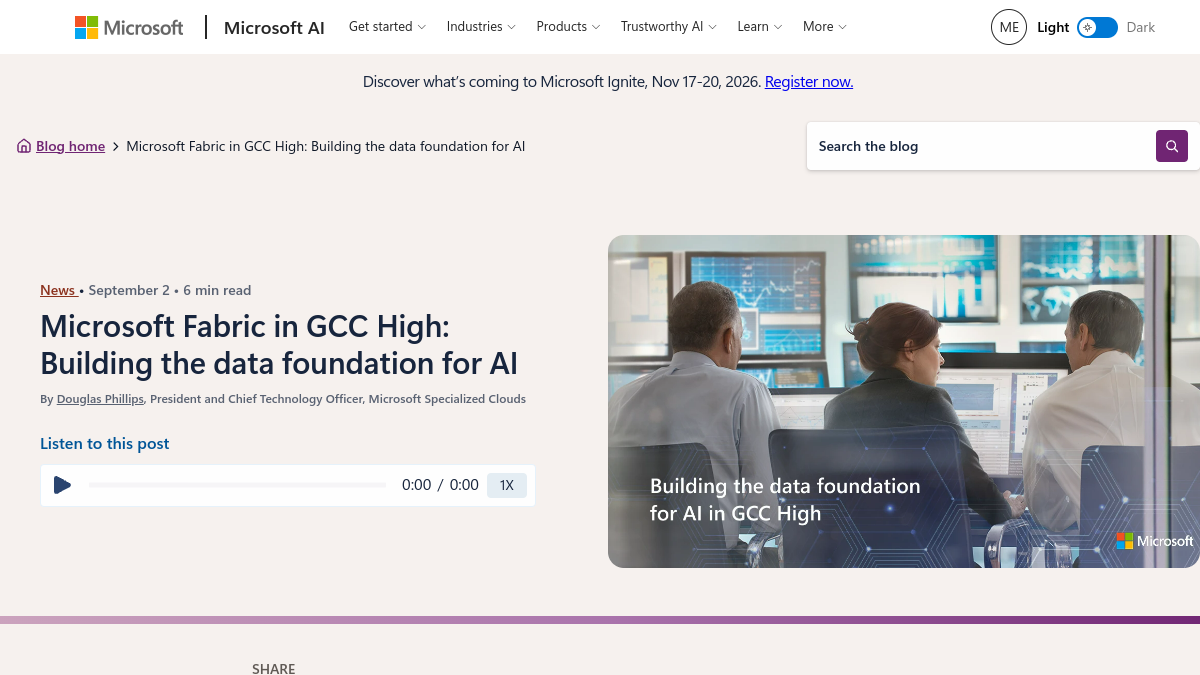Click the SHARE label
This screenshot has height=675, width=1200.
[274, 668]
